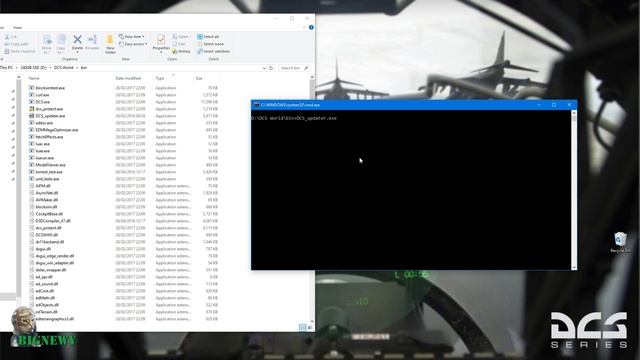
Task: Select the dcs_protect.exe file icon
Action: pos(31,109)
